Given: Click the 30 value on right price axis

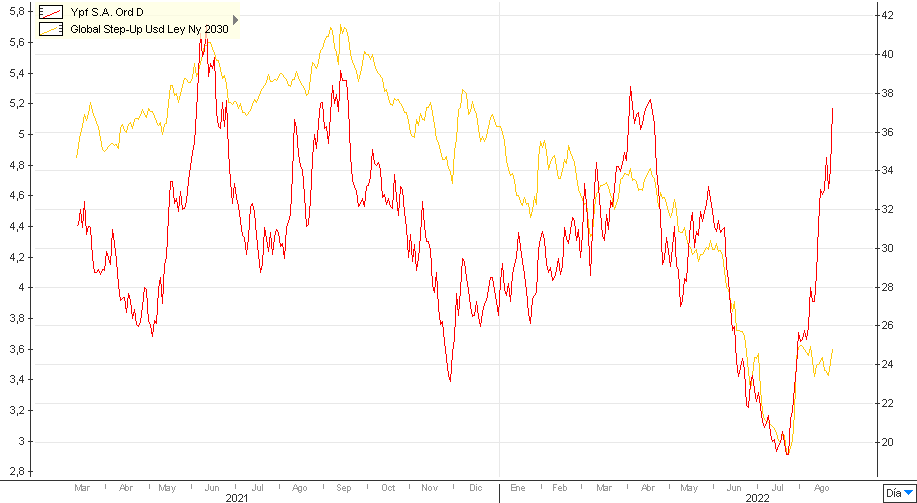Looking at the screenshot, I should tap(885, 248).
